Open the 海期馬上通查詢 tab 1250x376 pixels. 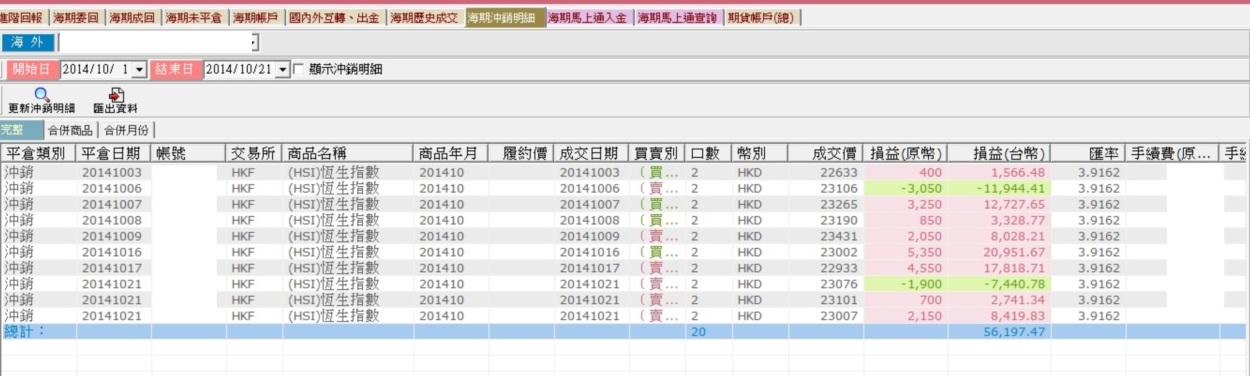(678, 18)
